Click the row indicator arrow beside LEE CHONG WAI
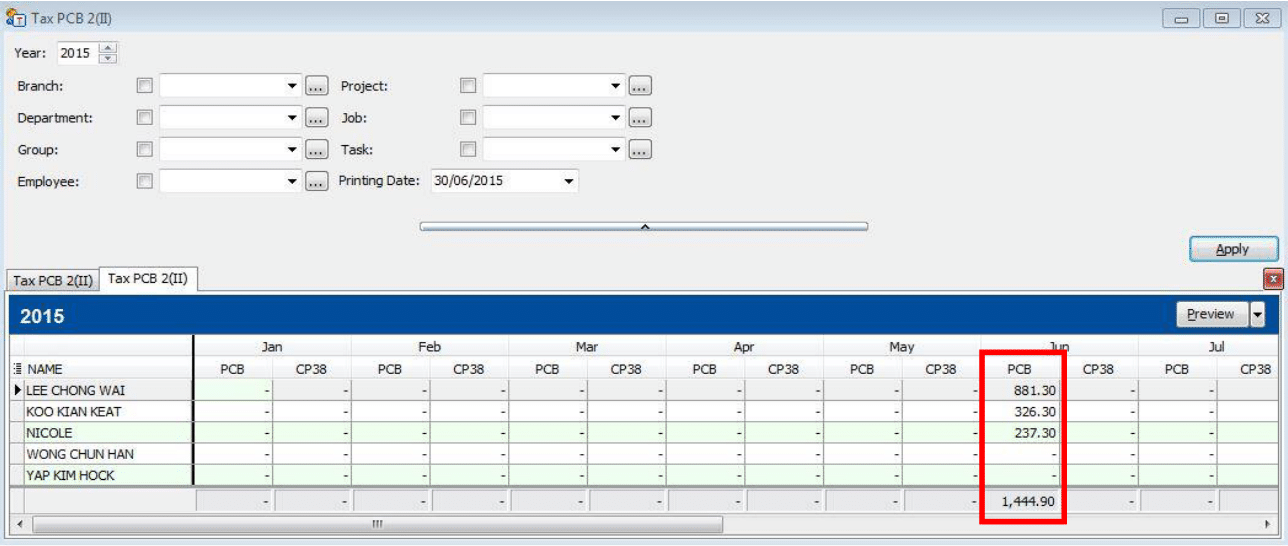The image size is (1288, 546). click(x=17, y=390)
